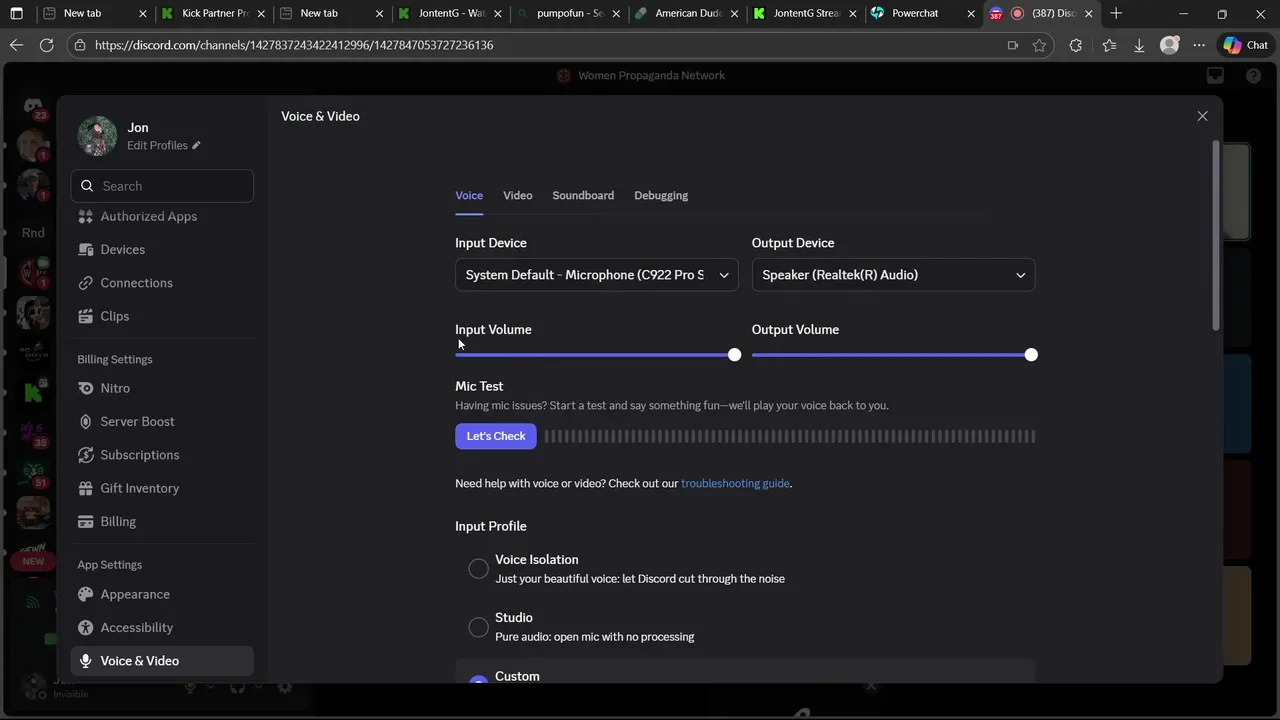Image resolution: width=1280 pixels, height=720 pixels.
Task: Open Accessibility settings page
Action: (162, 627)
